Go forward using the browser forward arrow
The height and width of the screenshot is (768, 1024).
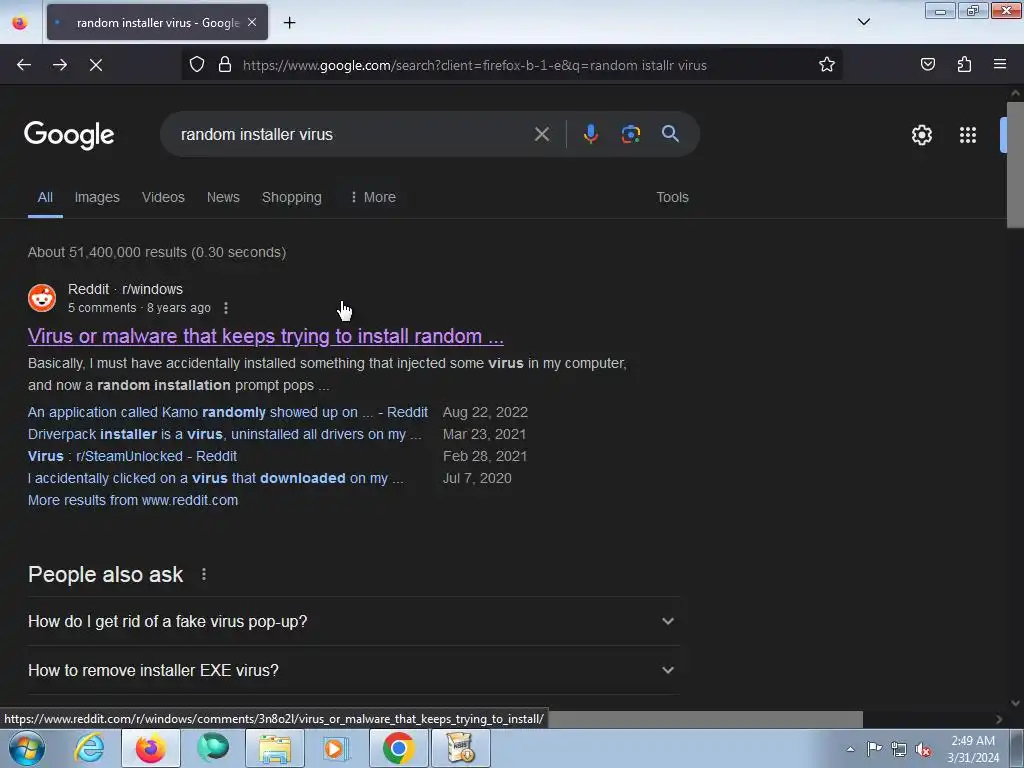(x=60, y=65)
